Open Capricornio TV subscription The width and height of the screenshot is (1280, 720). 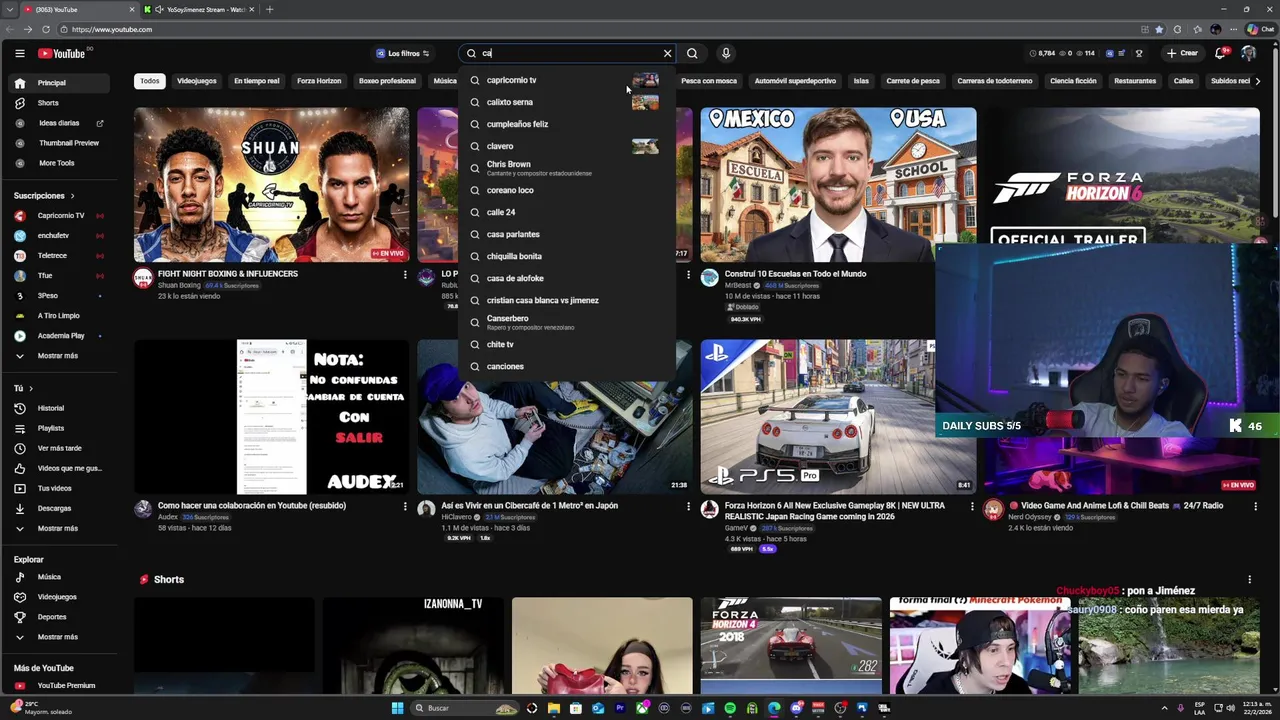(x=58, y=216)
